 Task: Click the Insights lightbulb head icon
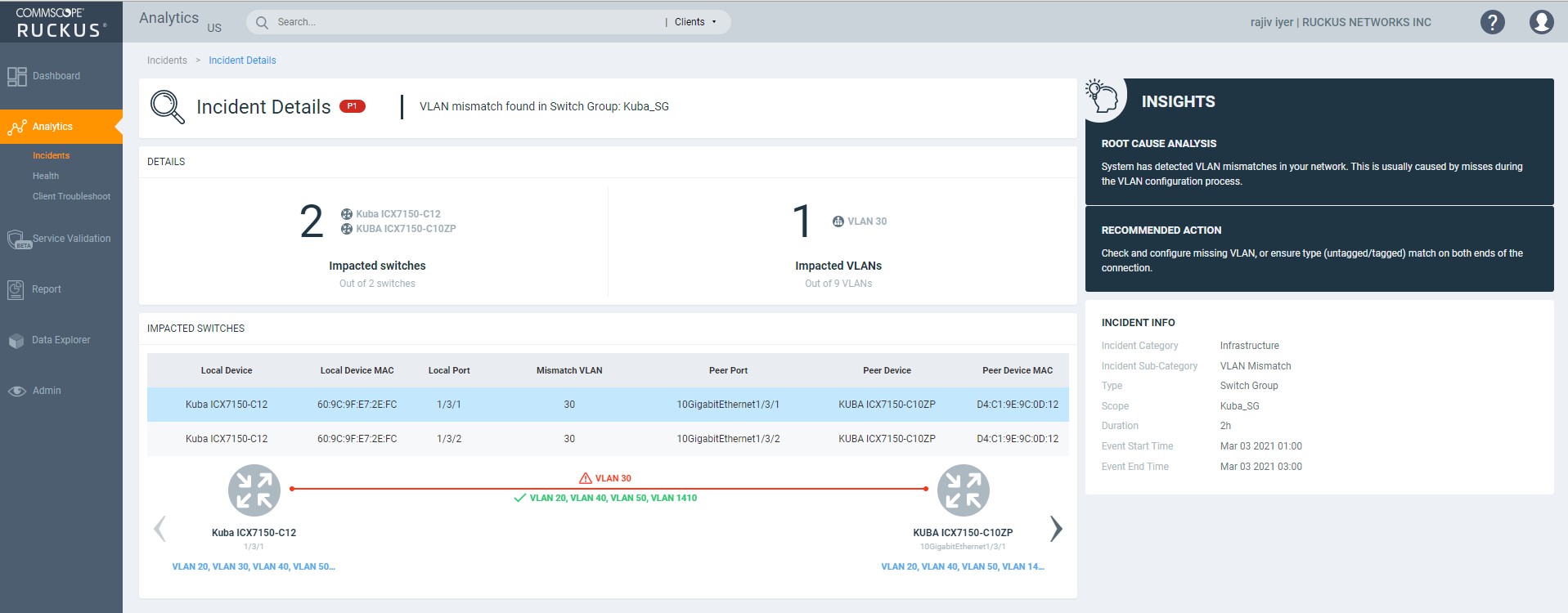point(1102,96)
